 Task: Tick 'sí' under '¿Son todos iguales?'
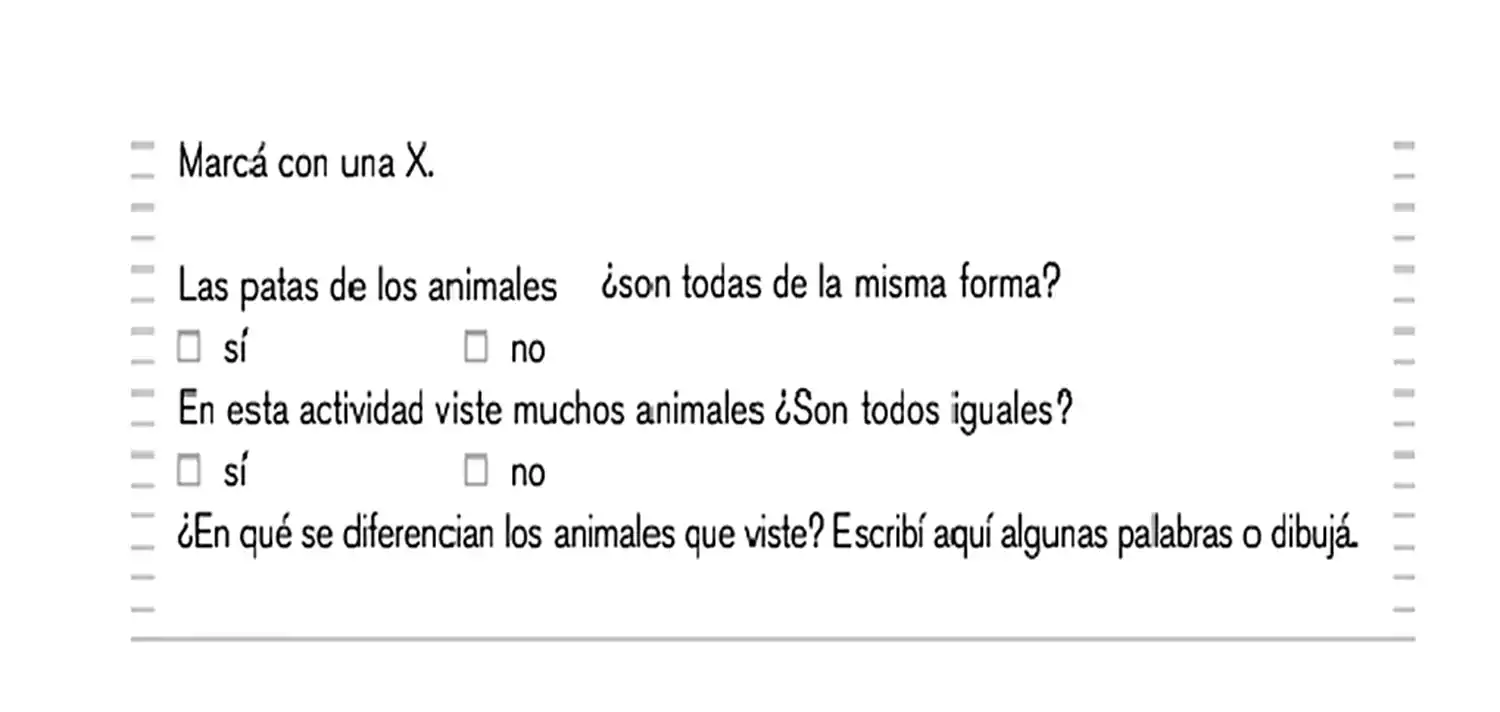pyautogui.click(x=189, y=471)
